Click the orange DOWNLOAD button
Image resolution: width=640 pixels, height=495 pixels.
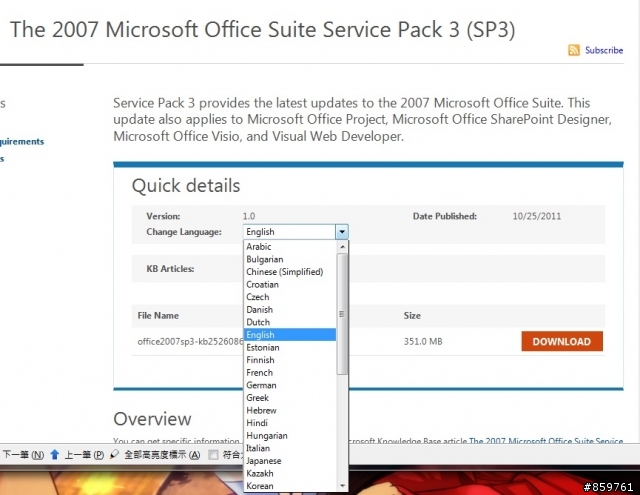562,341
